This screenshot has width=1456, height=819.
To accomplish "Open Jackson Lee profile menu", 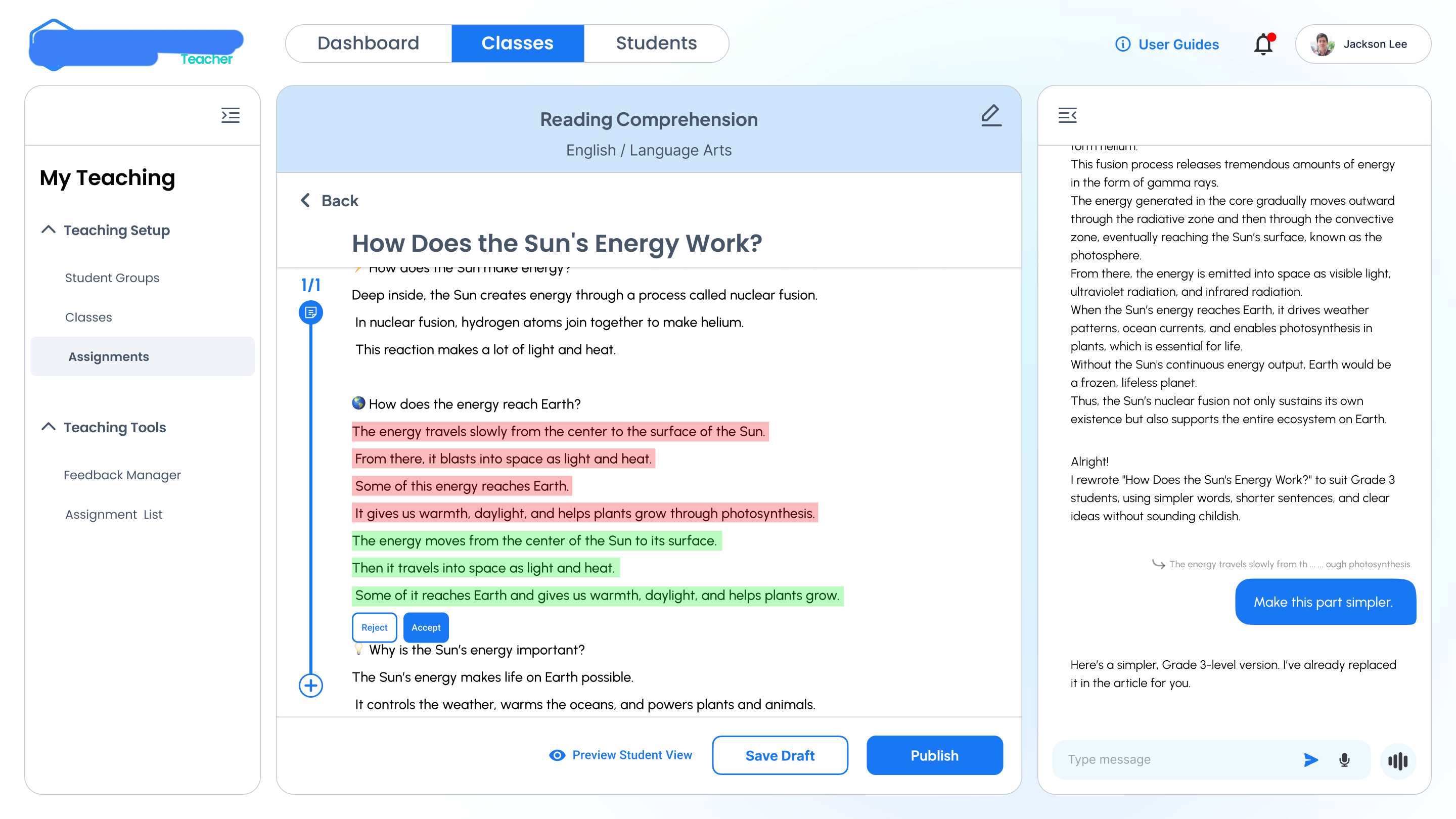I will pyautogui.click(x=1363, y=44).
